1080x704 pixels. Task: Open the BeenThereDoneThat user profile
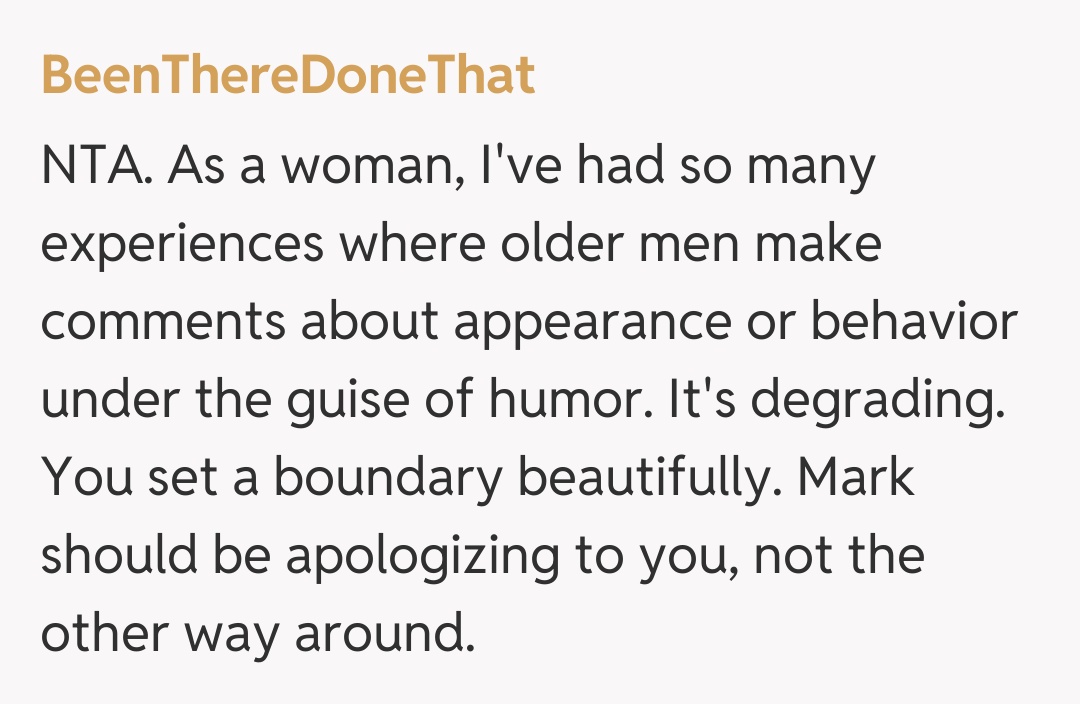(288, 76)
